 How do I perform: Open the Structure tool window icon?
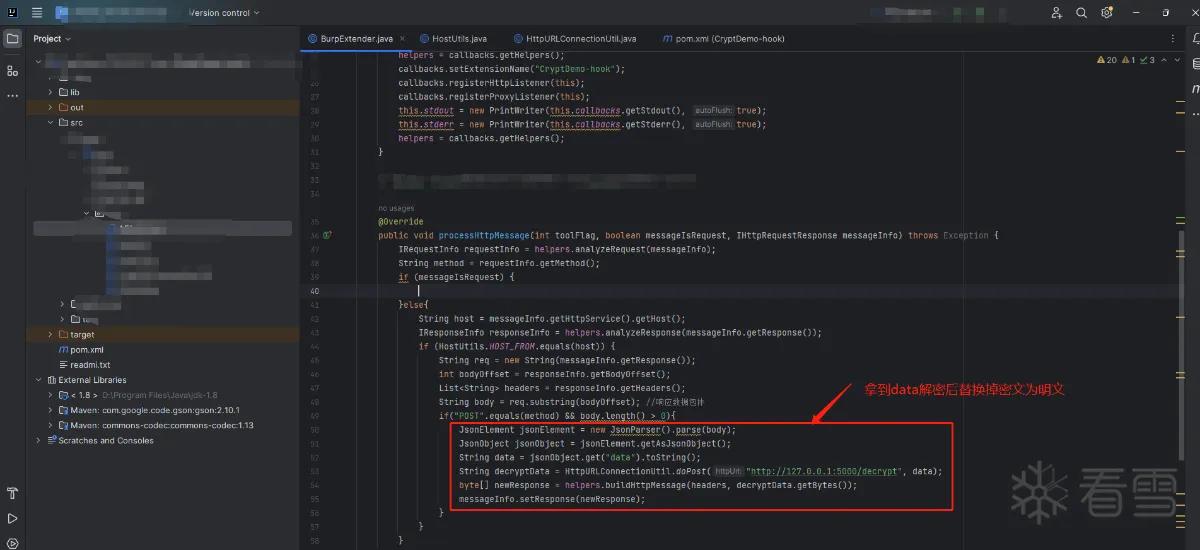(x=12, y=70)
